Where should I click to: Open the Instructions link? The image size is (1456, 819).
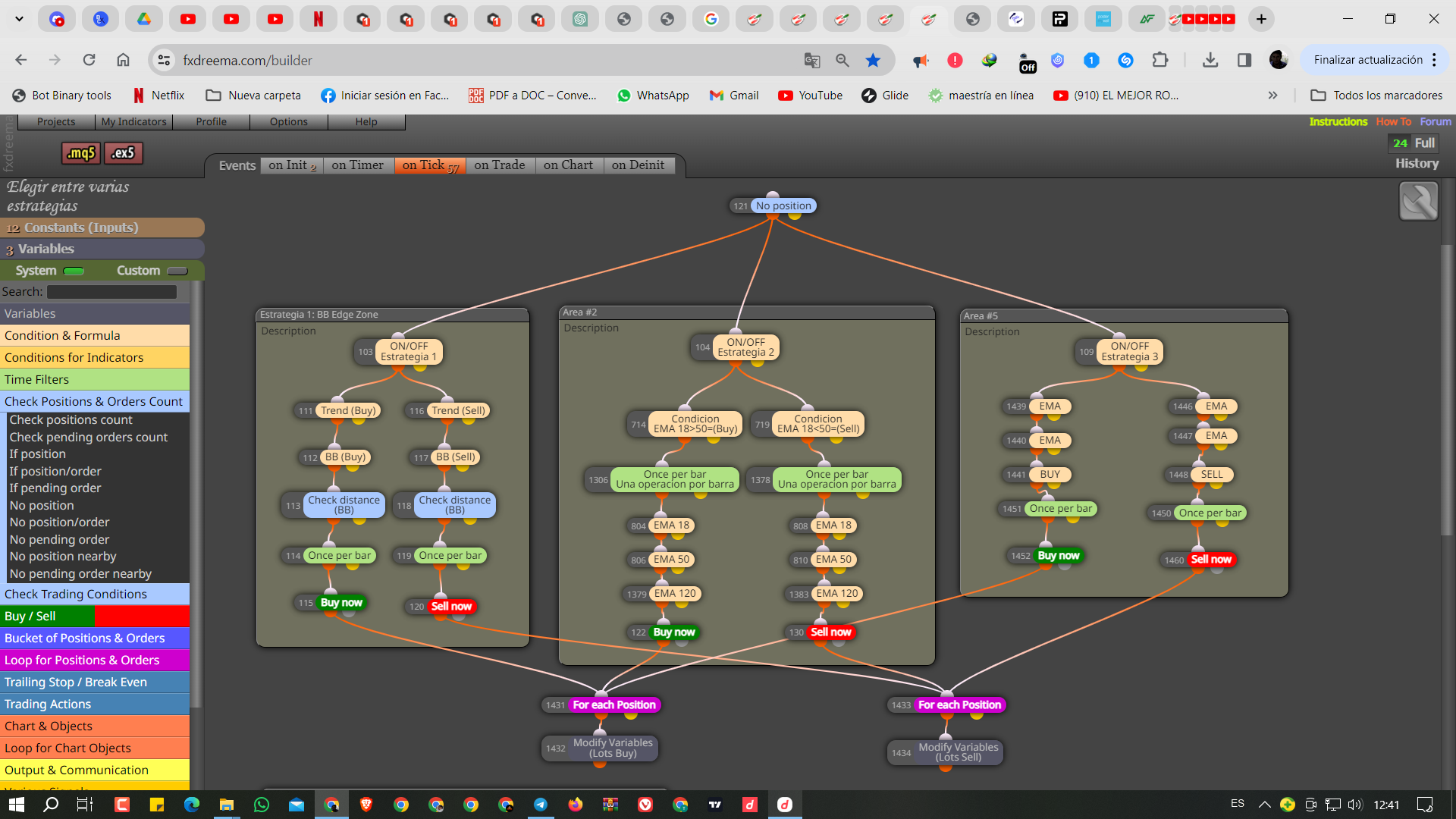pos(1338,121)
